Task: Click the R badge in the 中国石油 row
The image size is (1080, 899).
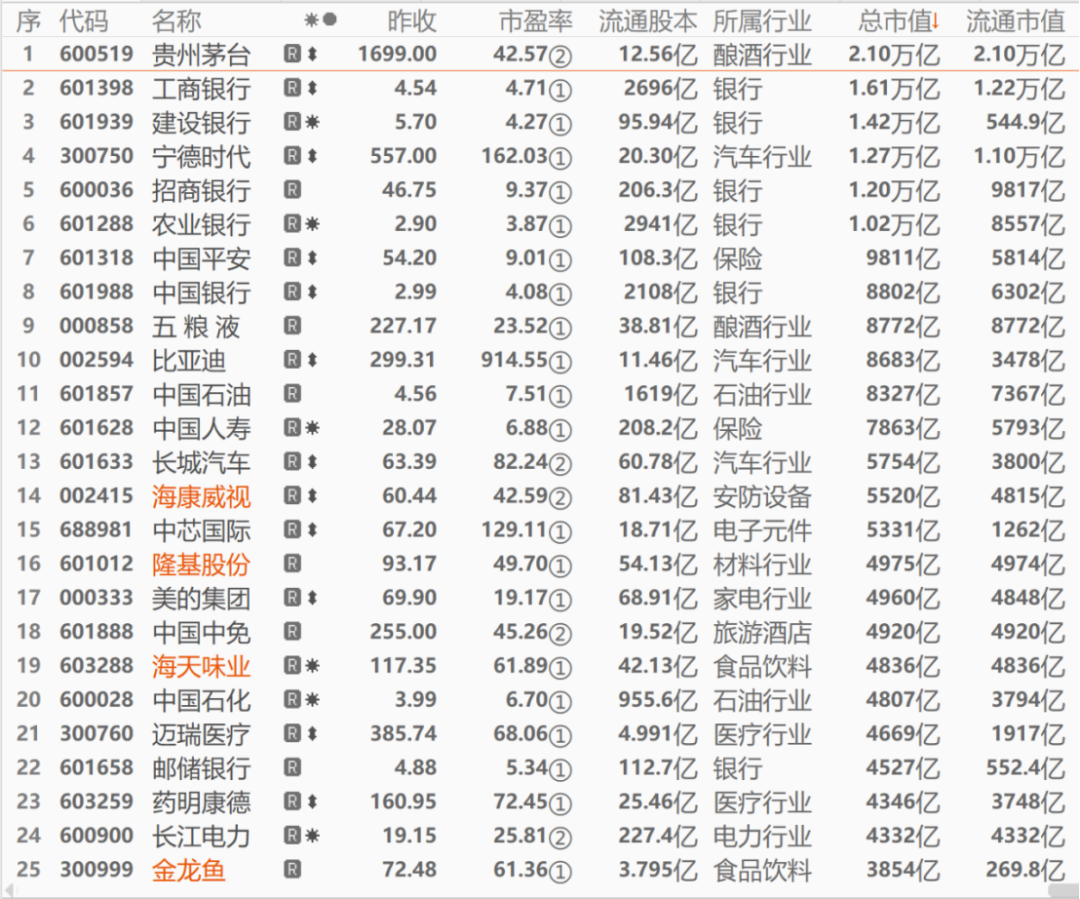Action: tap(293, 393)
